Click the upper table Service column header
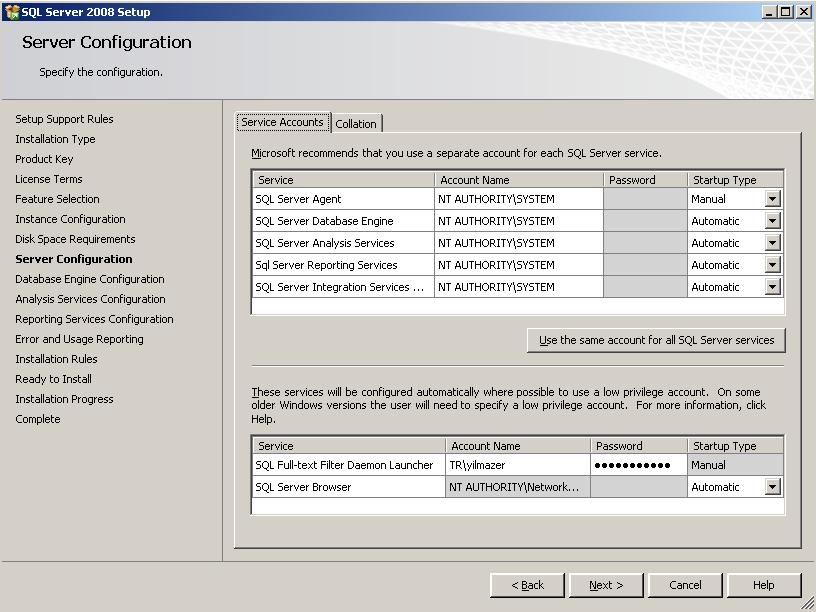The width and height of the screenshot is (816, 612). tap(343, 180)
